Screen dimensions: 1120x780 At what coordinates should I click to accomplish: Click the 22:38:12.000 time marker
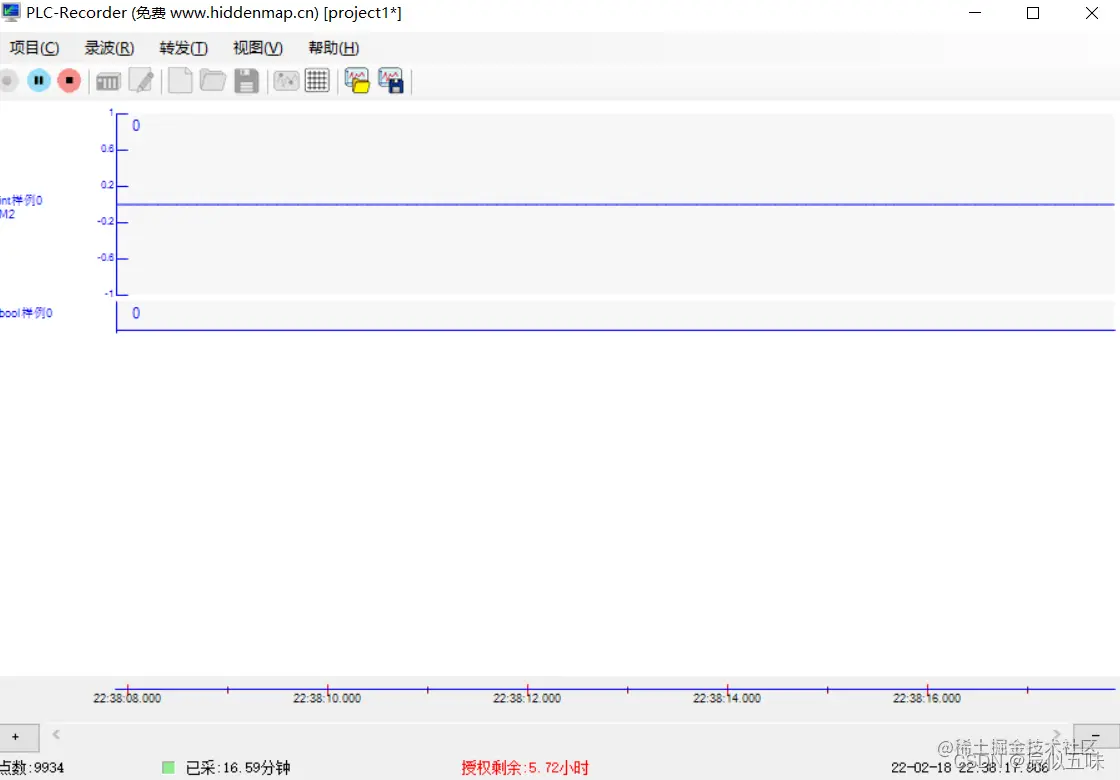[x=527, y=698]
